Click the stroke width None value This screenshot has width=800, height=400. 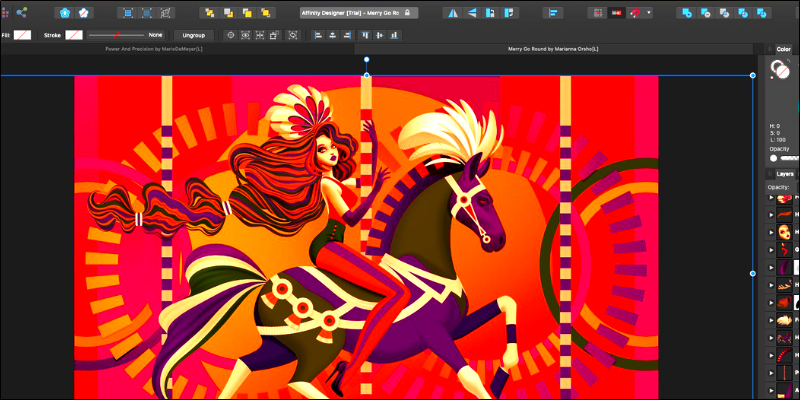pos(155,35)
